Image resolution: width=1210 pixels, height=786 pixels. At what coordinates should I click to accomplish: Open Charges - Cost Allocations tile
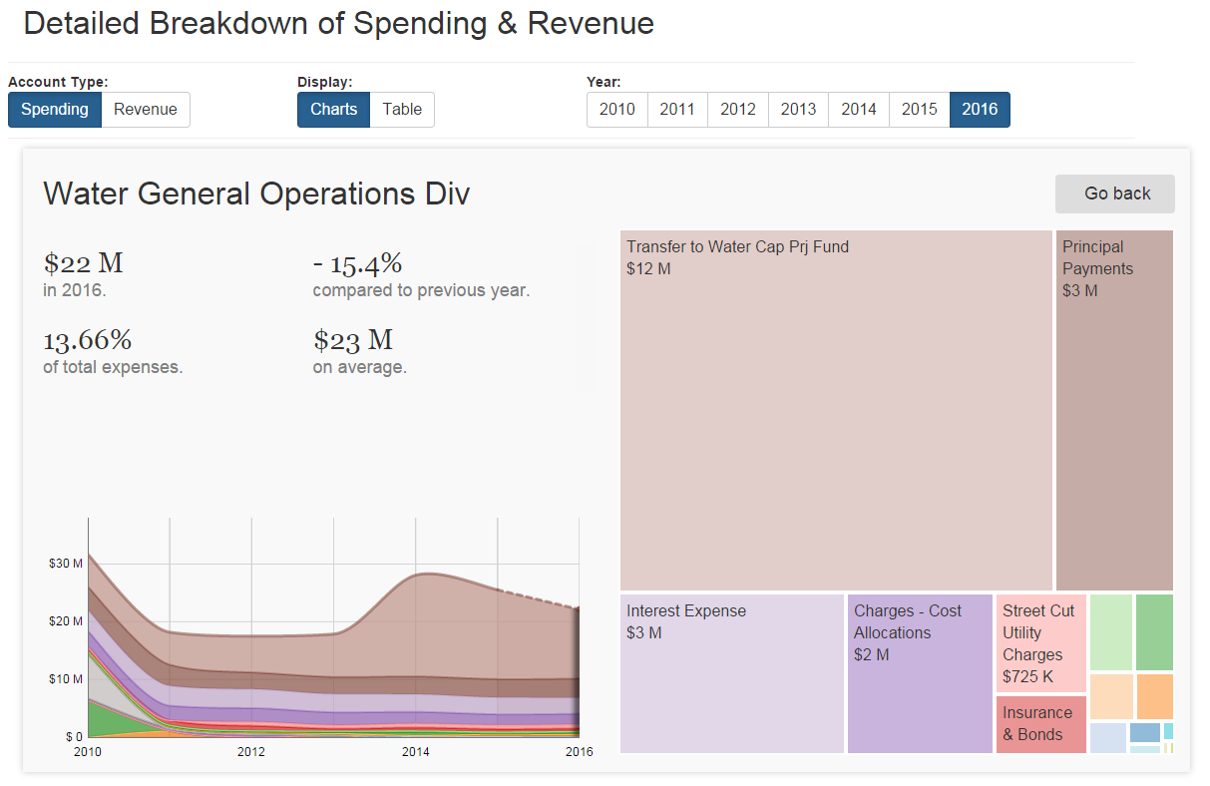pyautogui.click(x=920, y=673)
